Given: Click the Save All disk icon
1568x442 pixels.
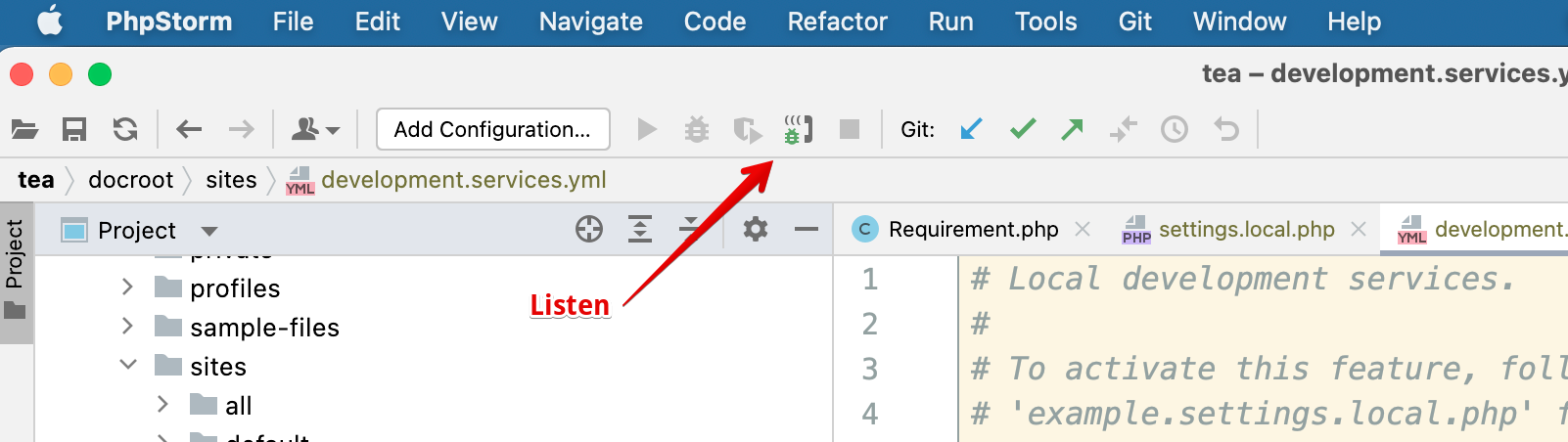Looking at the screenshot, I should pos(74,129).
